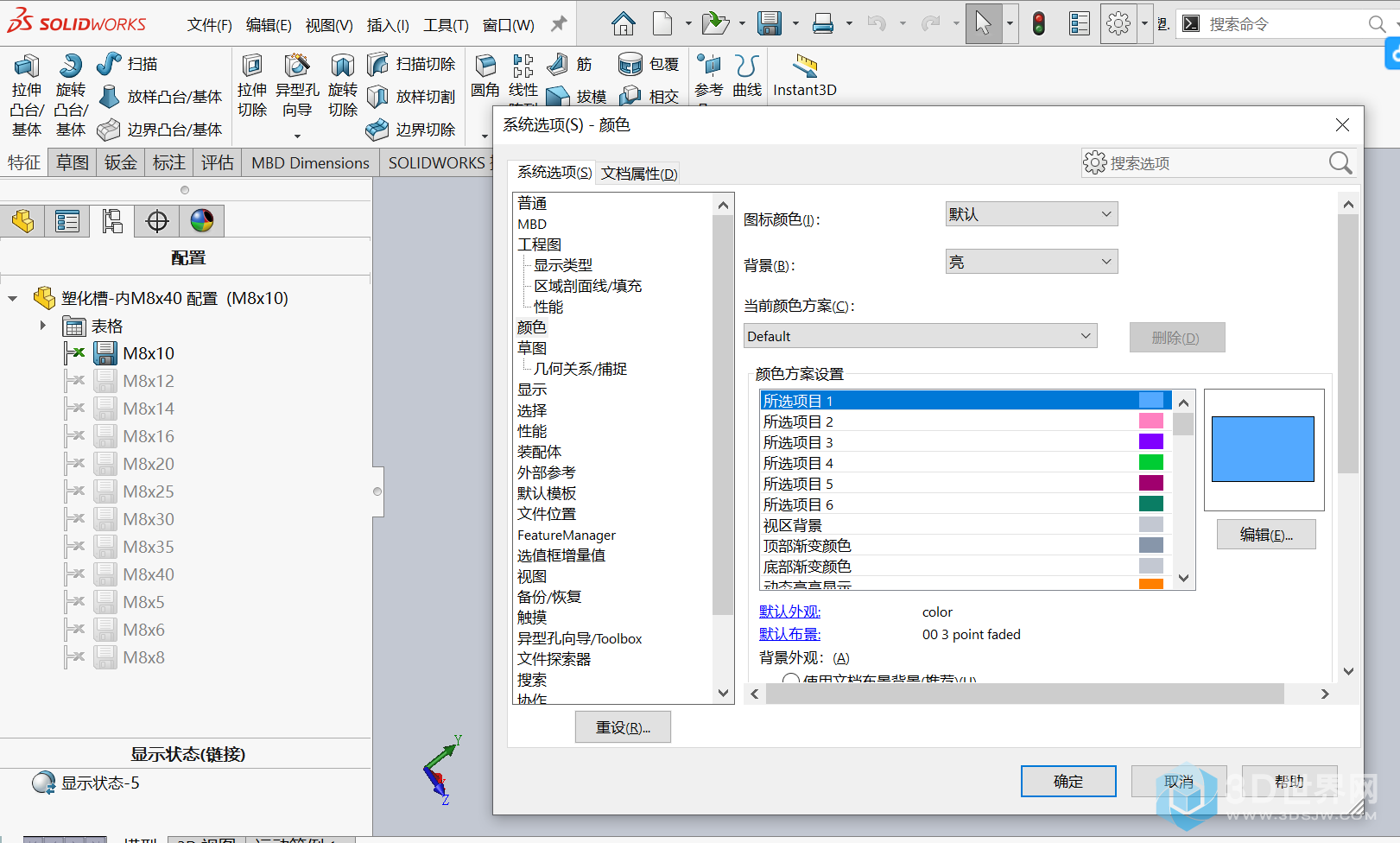Click the 编辑(E)... color button

(1266, 535)
